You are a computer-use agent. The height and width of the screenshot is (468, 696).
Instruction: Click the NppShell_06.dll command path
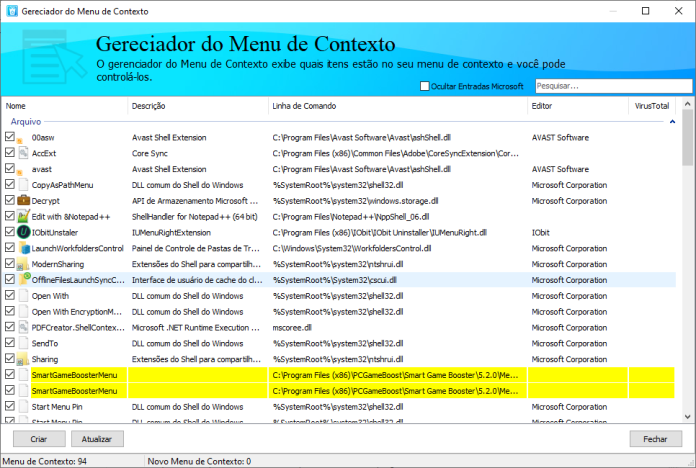tap(351, 217)
